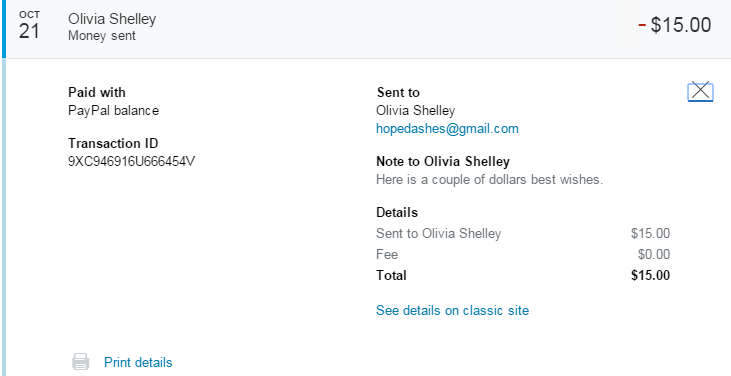Open the Print details link
This screenshot has width=731, height=376.
pyautogui.click(x=138, y=362)
